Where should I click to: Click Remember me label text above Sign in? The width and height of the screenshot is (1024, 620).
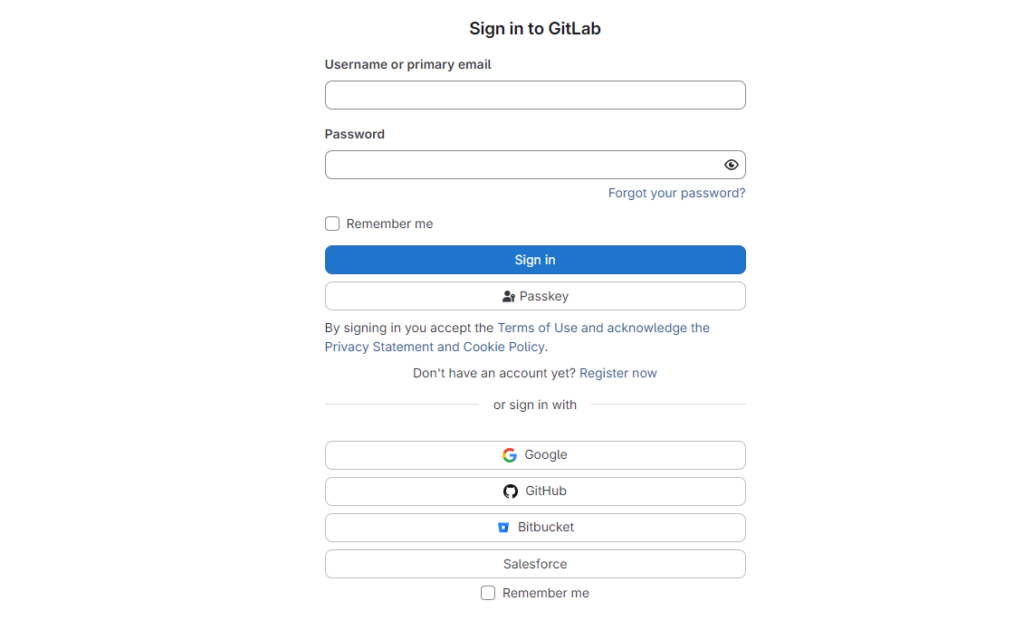[389, 224]
